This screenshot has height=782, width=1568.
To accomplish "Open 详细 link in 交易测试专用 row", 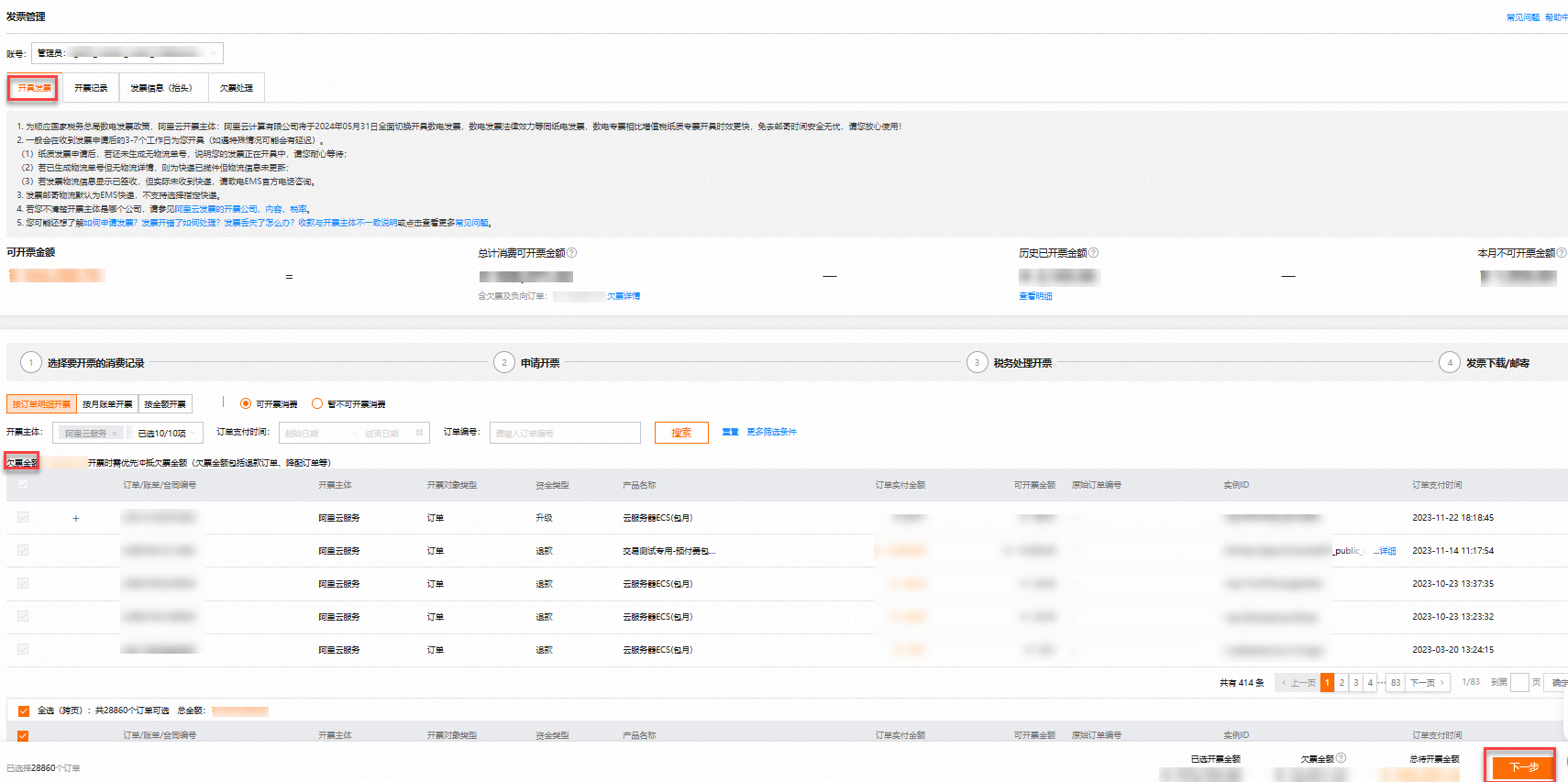I will coord(1387,551).
